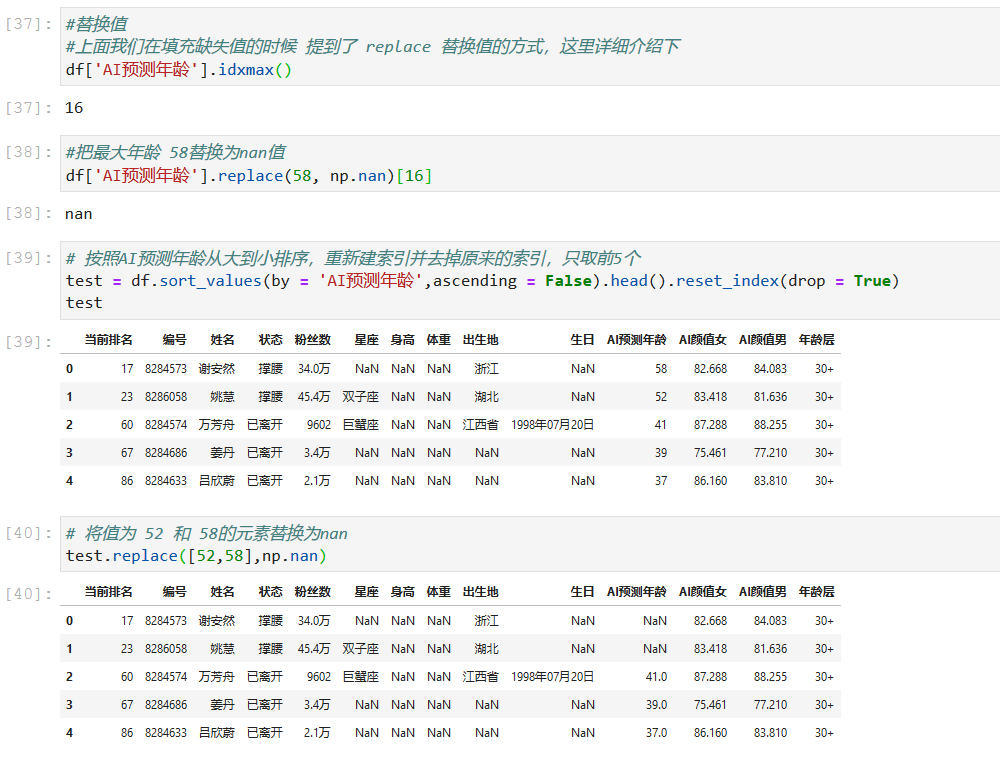This screenshot has width=1000, height=765.
Task: Click the 年龄层 value 30+ in row 0
Action: click(x=823, y=620)
